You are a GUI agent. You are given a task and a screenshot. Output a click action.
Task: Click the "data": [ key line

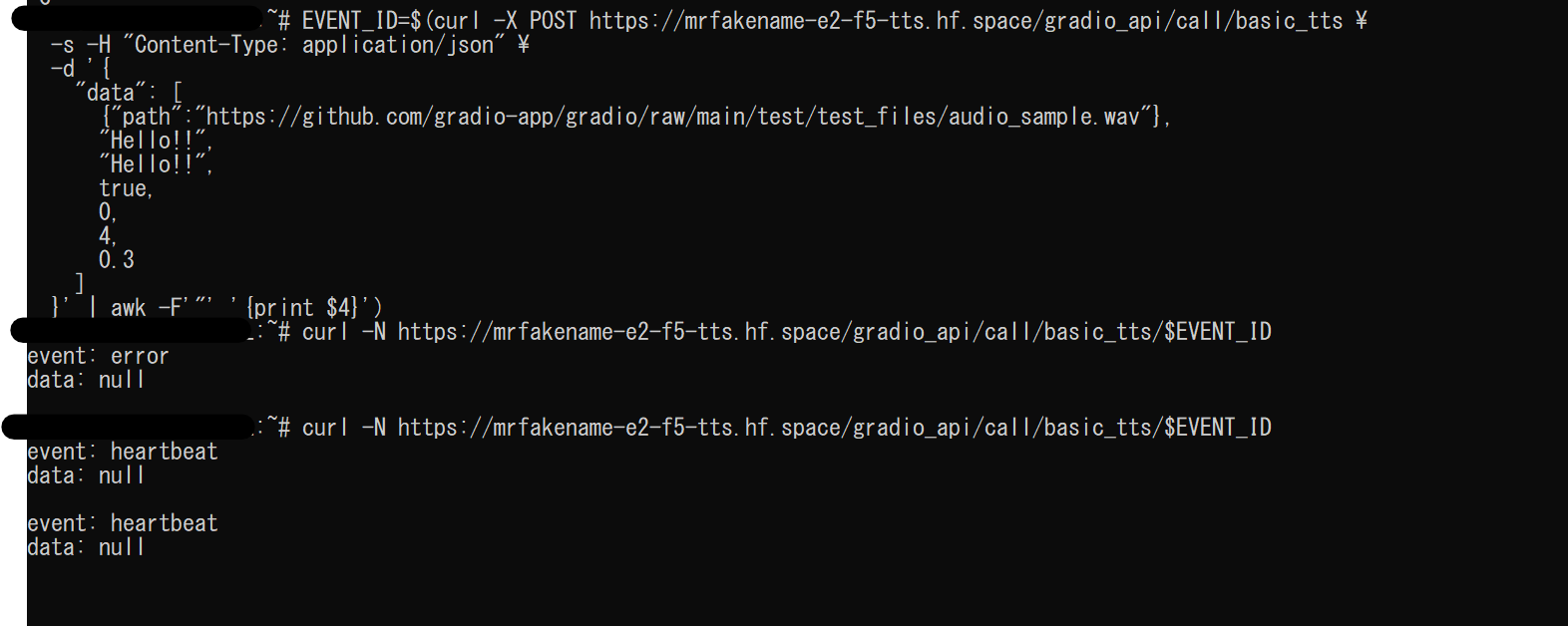(x=129, y=93)
